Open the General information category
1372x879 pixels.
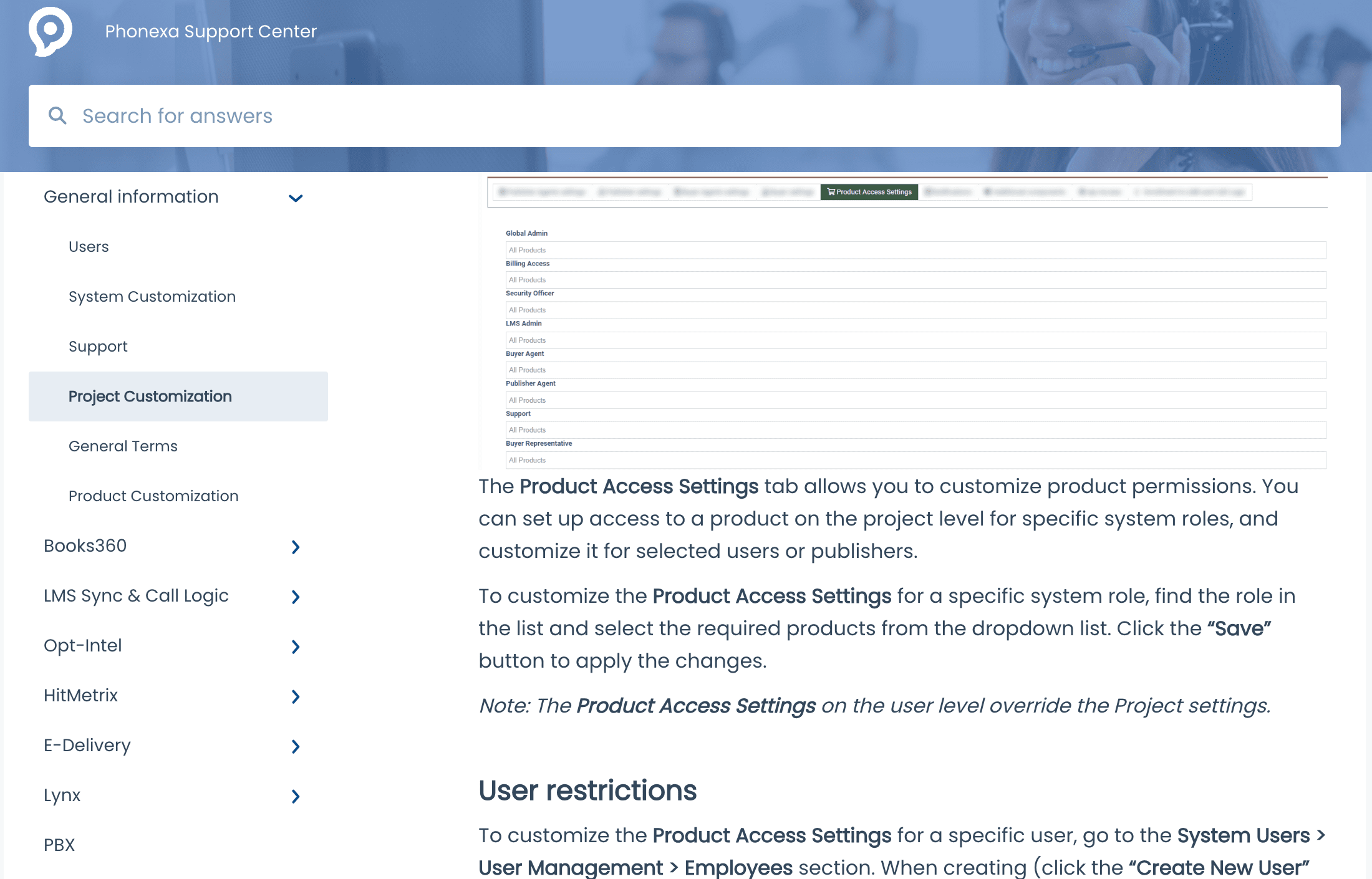tap(131, 197)
